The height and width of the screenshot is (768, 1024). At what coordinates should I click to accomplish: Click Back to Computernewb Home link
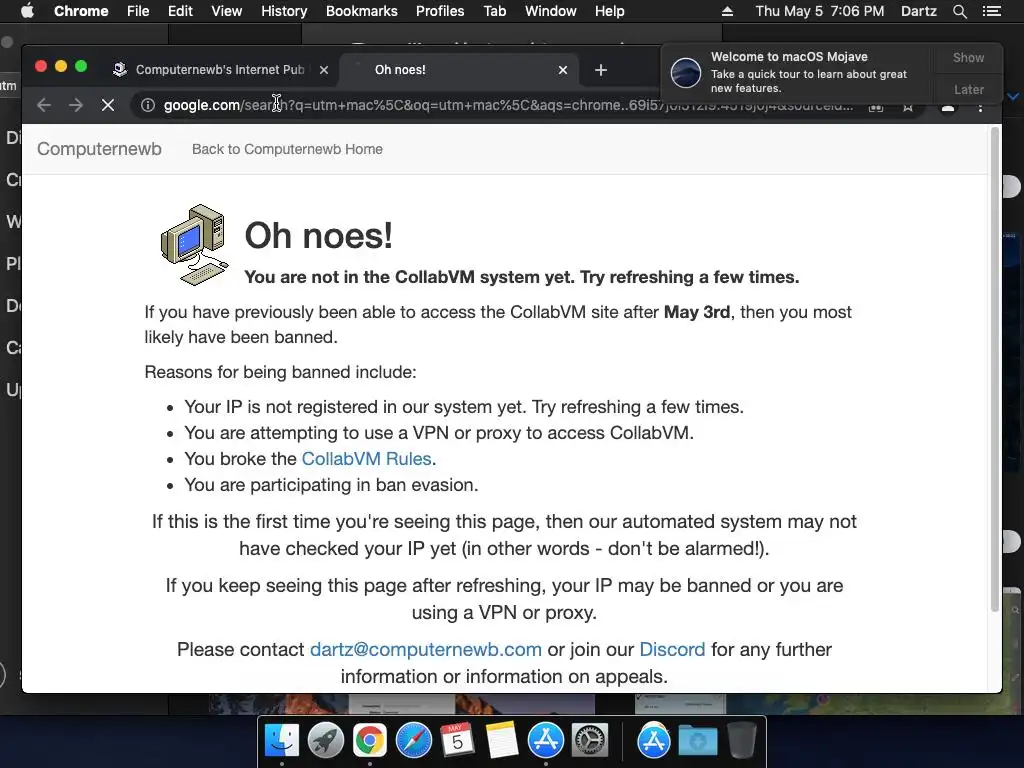pos(287,149)
